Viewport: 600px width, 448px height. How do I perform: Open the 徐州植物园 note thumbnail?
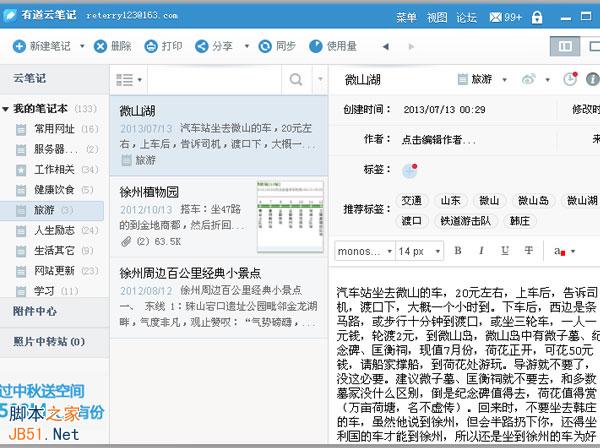[x=290, y=217]
